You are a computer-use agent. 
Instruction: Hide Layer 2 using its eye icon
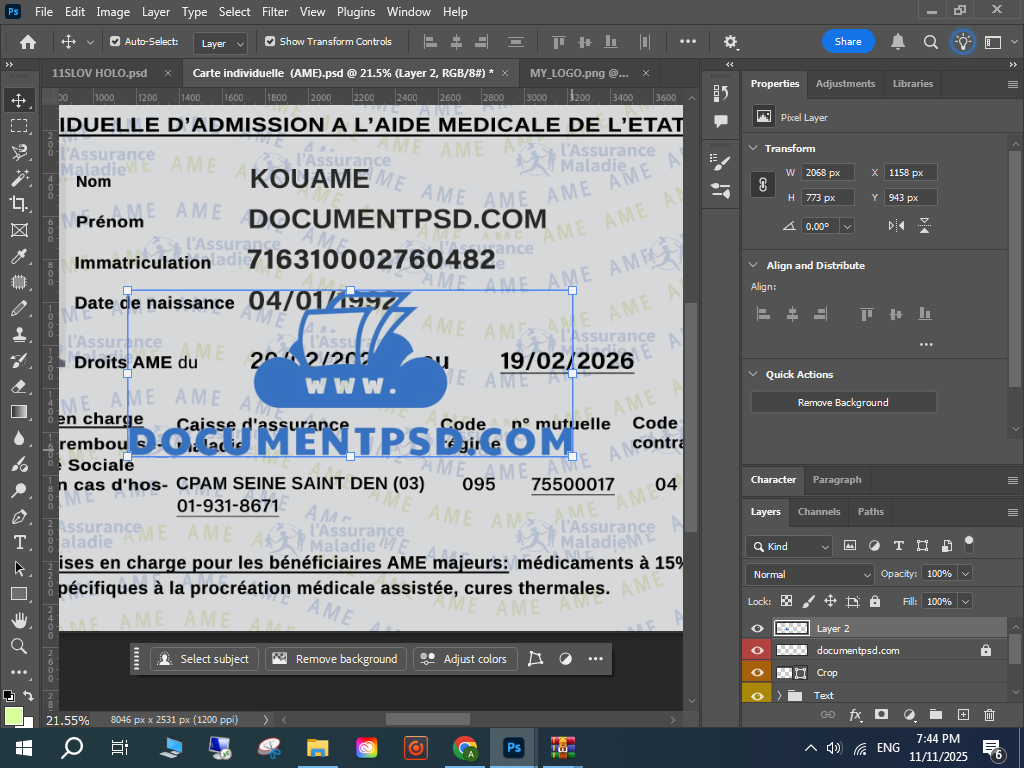point(757,628)
